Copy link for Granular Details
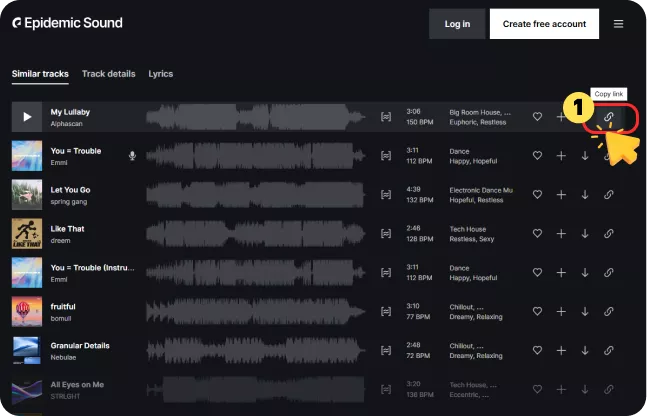The width and height of the screenshot is (647, 416). pyautogui.click(x=609, y=350)
